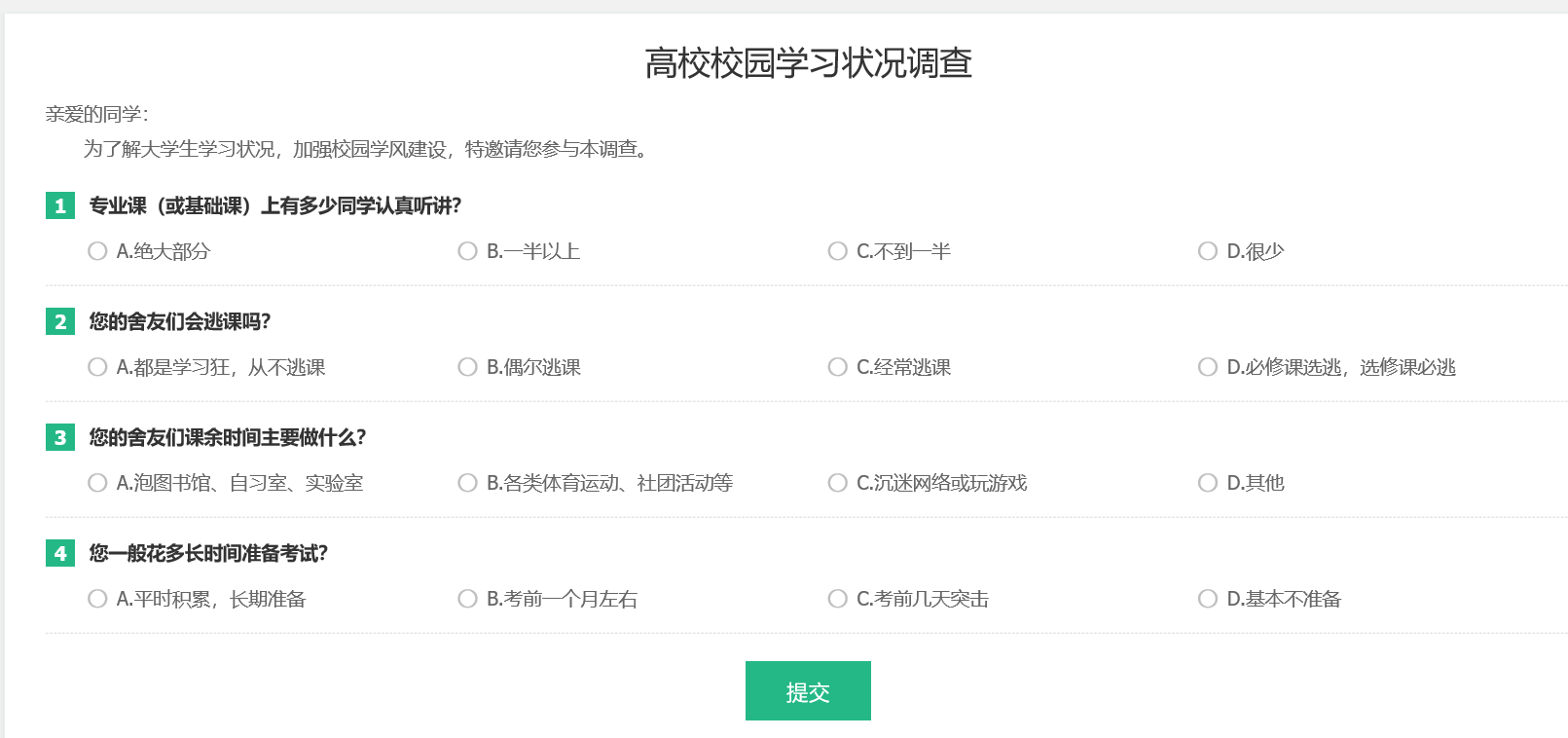Select A.平时积累，长期准备
The width and height of the screenshot is (1568, 738).
97,599
